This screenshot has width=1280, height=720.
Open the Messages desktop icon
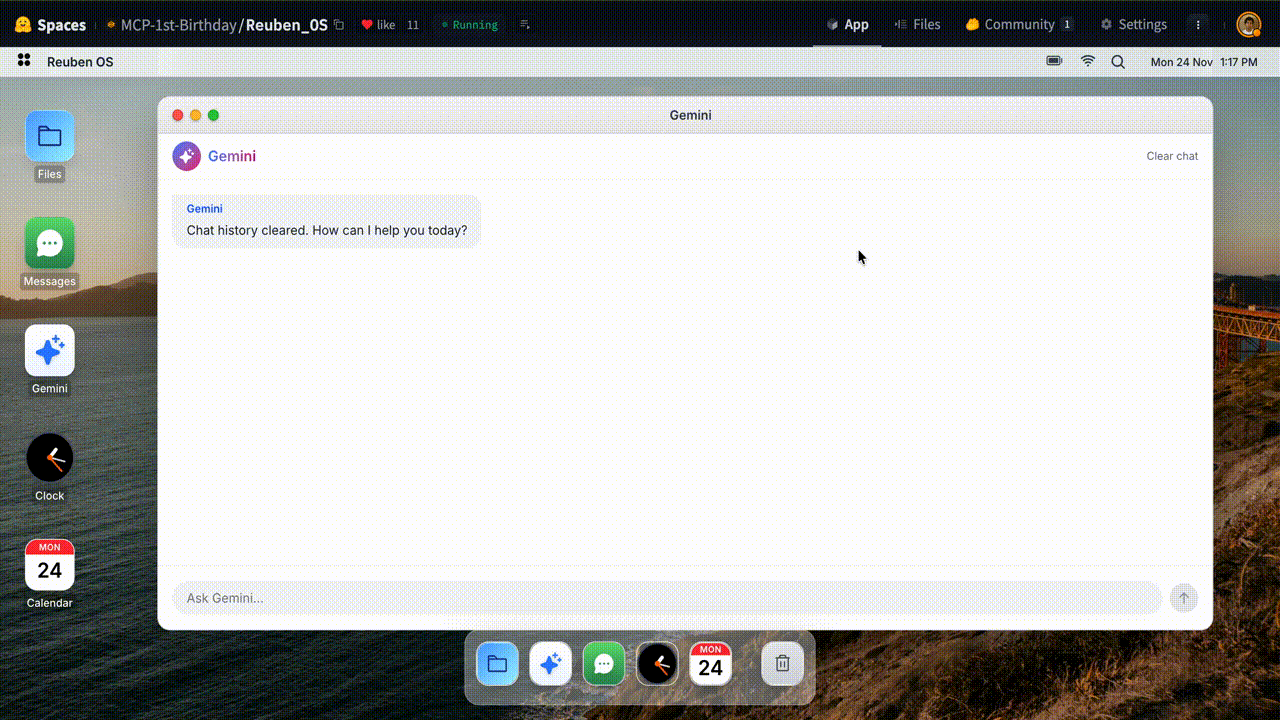[49, 244]
